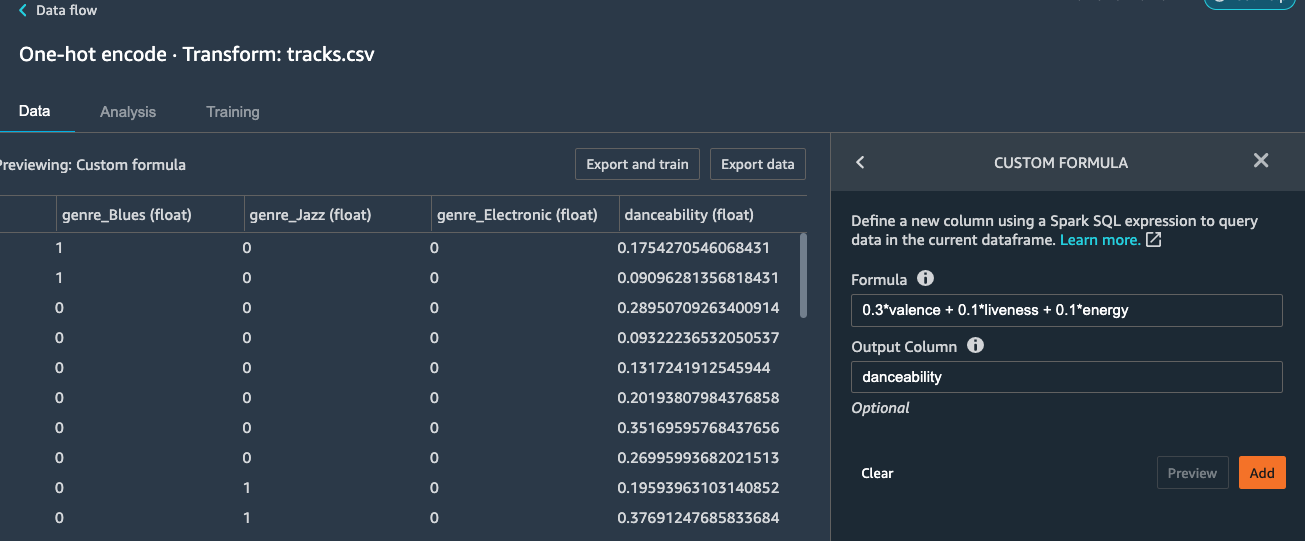
Task: Click the danceability value 0.1317241912545944
Action: [693, 367]
